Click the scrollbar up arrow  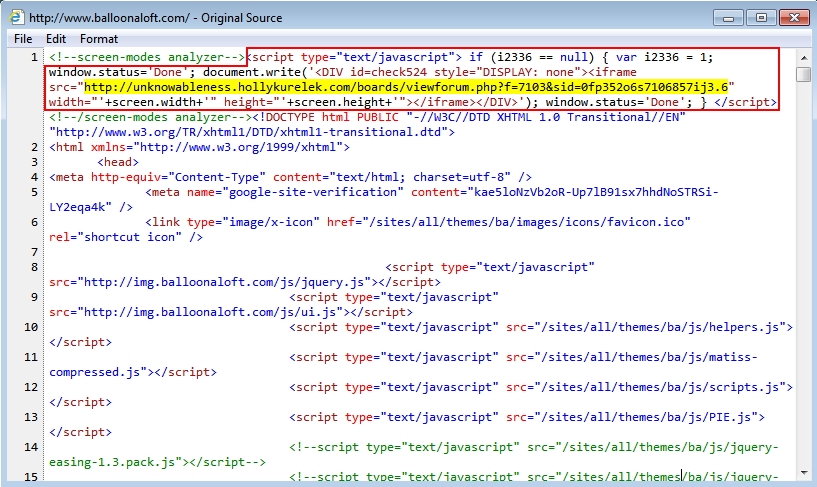[804, 57]
